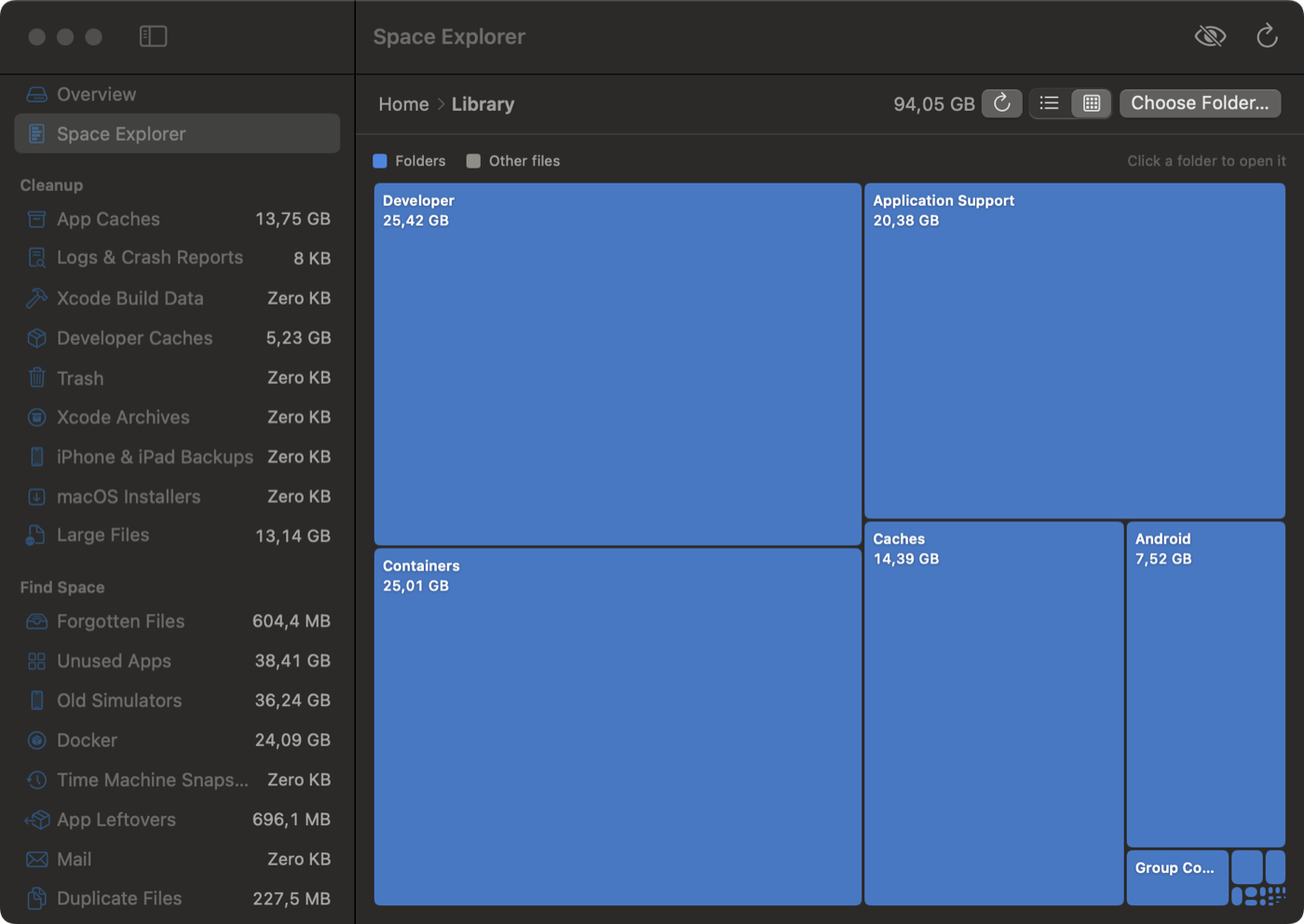
Task: Rescan the folder next to 94,05 GB
Action: point(1001,103)
